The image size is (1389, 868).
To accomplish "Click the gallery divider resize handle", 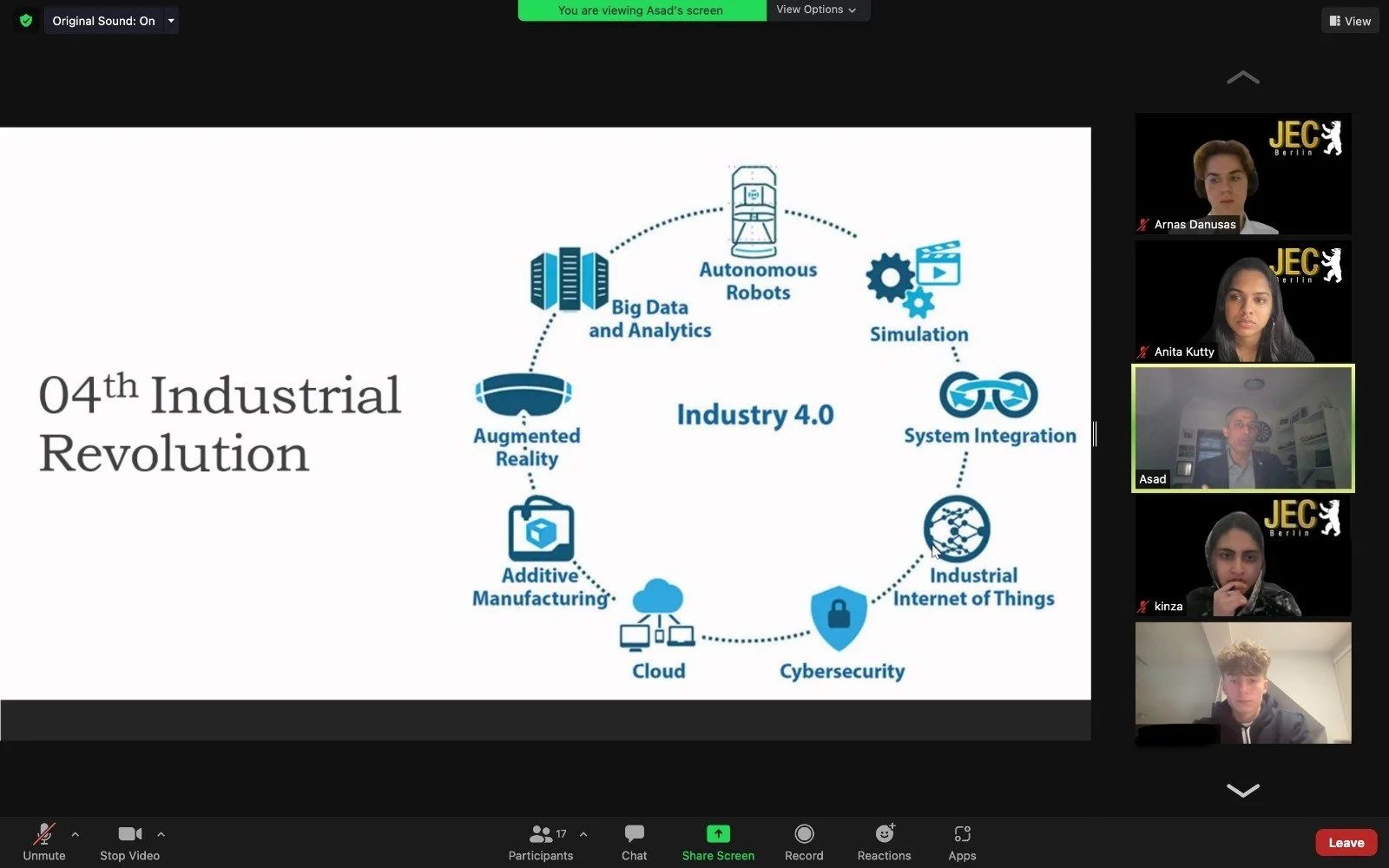I will (x=1095, y=434).
